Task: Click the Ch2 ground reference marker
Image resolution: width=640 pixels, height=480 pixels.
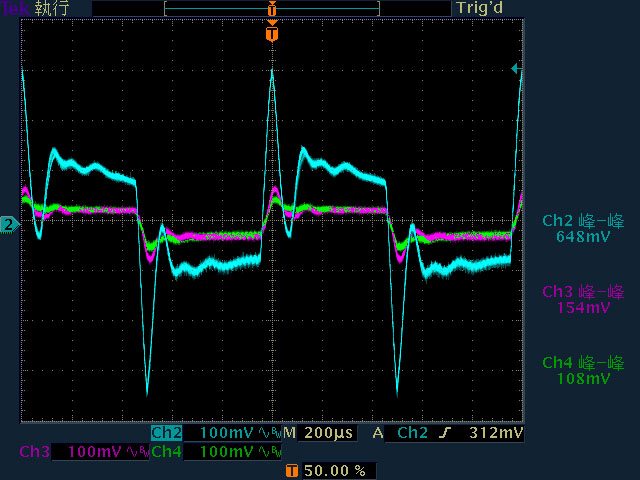Action: click(x=9, y=225)
